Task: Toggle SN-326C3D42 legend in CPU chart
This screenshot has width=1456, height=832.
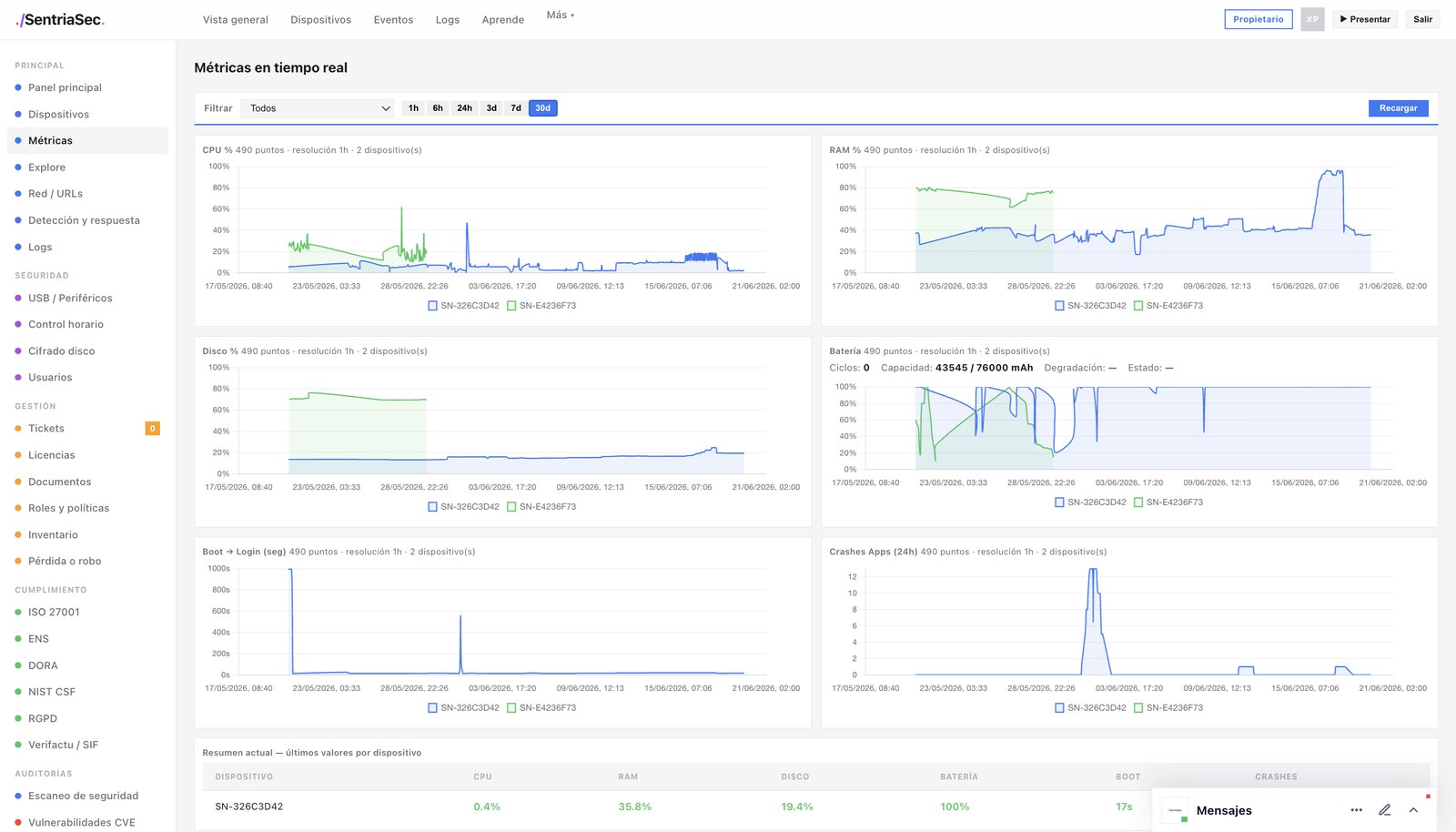Action: click(464, 306)
